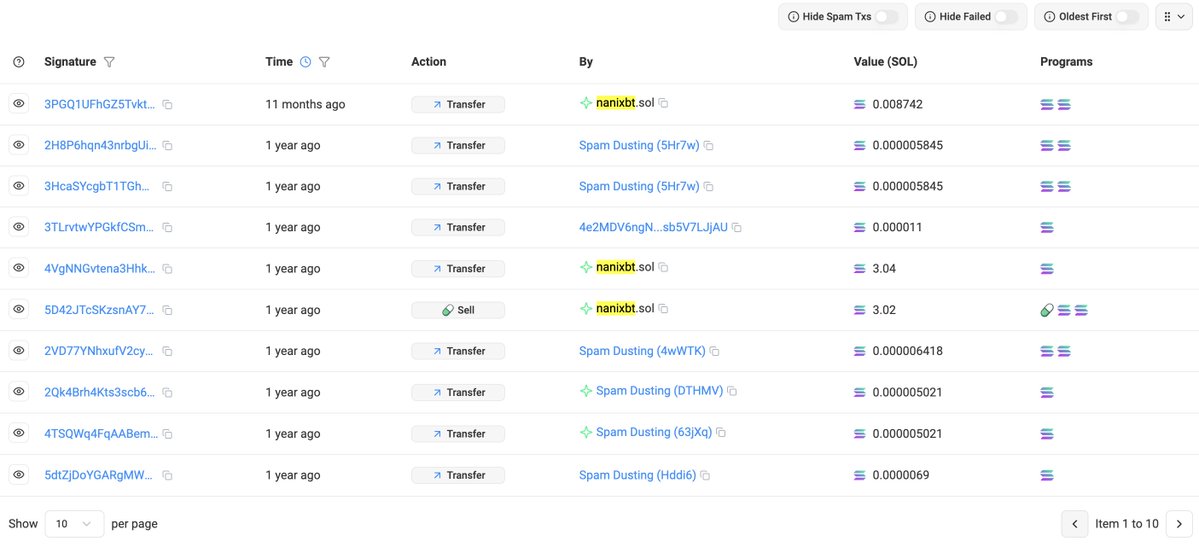Copy Spam Dusting (63jXq) address
The width and height of the screenshot is (1199, 547).
(x=721, y=433)
